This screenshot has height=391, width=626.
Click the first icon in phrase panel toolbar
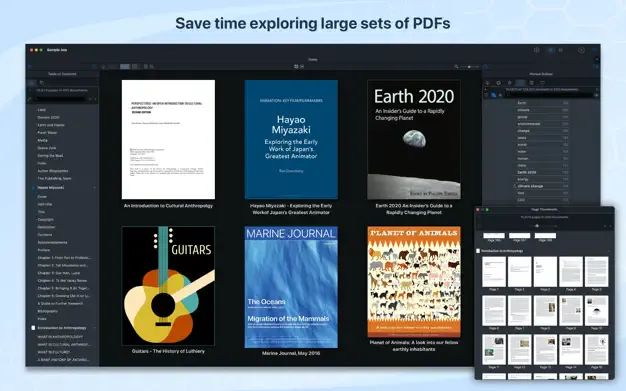pos(487,83)
